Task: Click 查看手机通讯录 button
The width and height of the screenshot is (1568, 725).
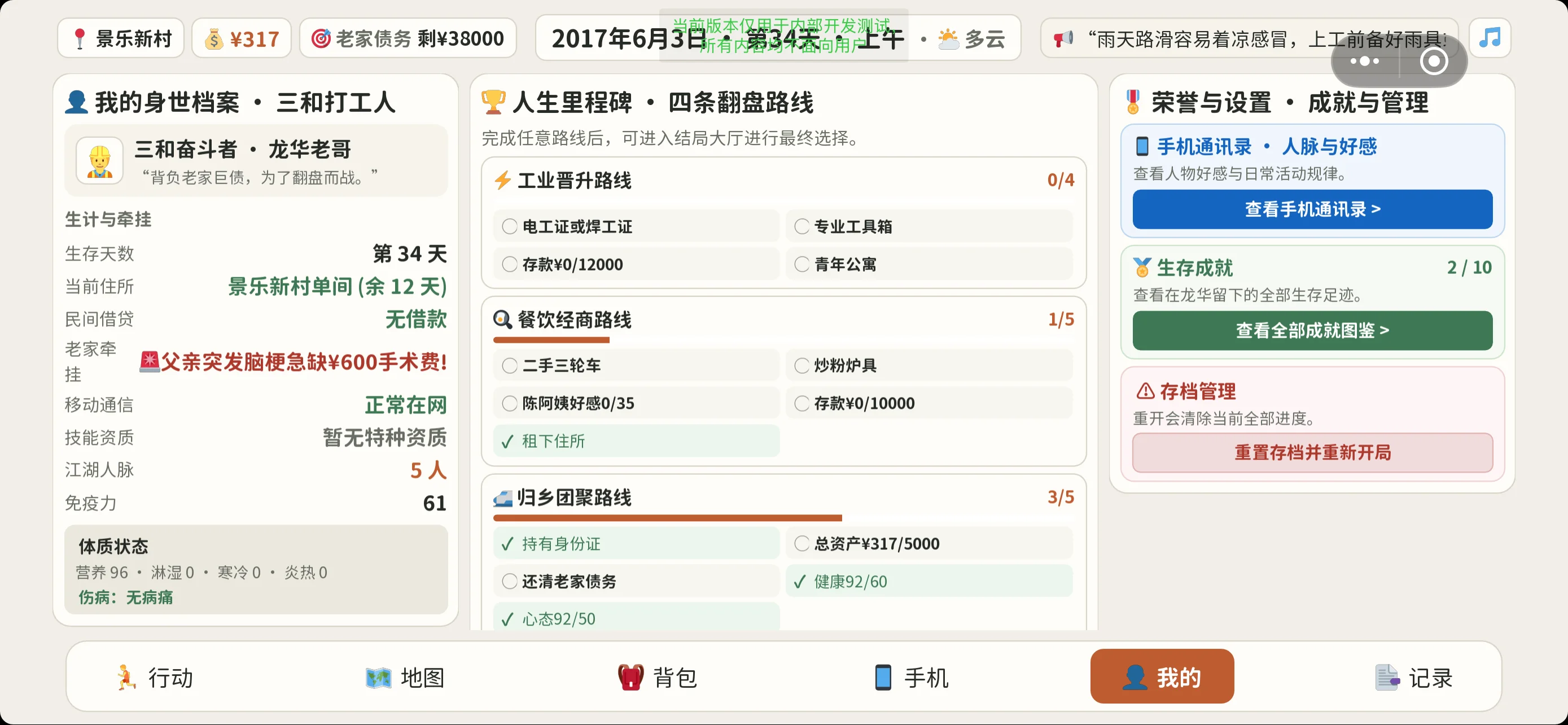Action: point(1312,209)
